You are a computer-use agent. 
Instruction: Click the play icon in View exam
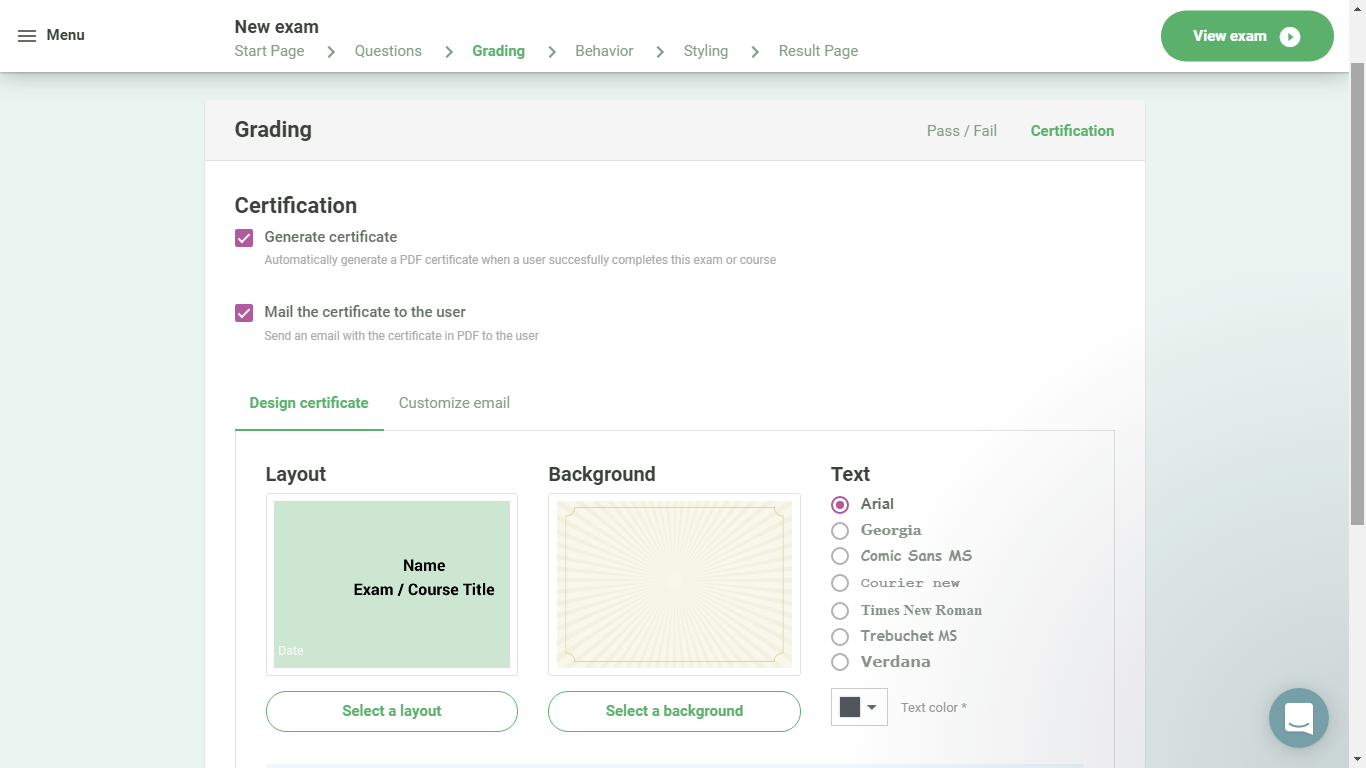[1290, 37]
